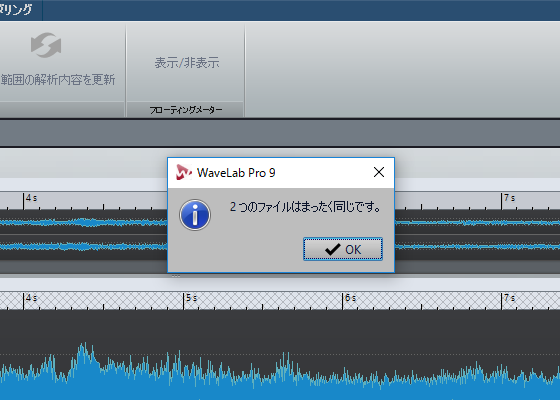Click the refresh arrows analysis icon
The height and width of the screenshot is (400, 560).
click(x=46, y=45)
